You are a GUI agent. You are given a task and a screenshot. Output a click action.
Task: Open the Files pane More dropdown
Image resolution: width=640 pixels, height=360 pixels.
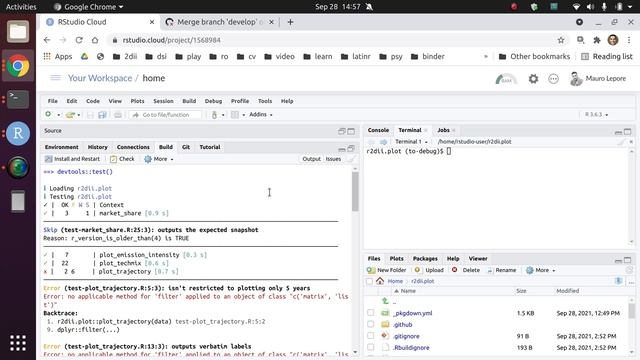pyautogui.click(x=540, y=270)
